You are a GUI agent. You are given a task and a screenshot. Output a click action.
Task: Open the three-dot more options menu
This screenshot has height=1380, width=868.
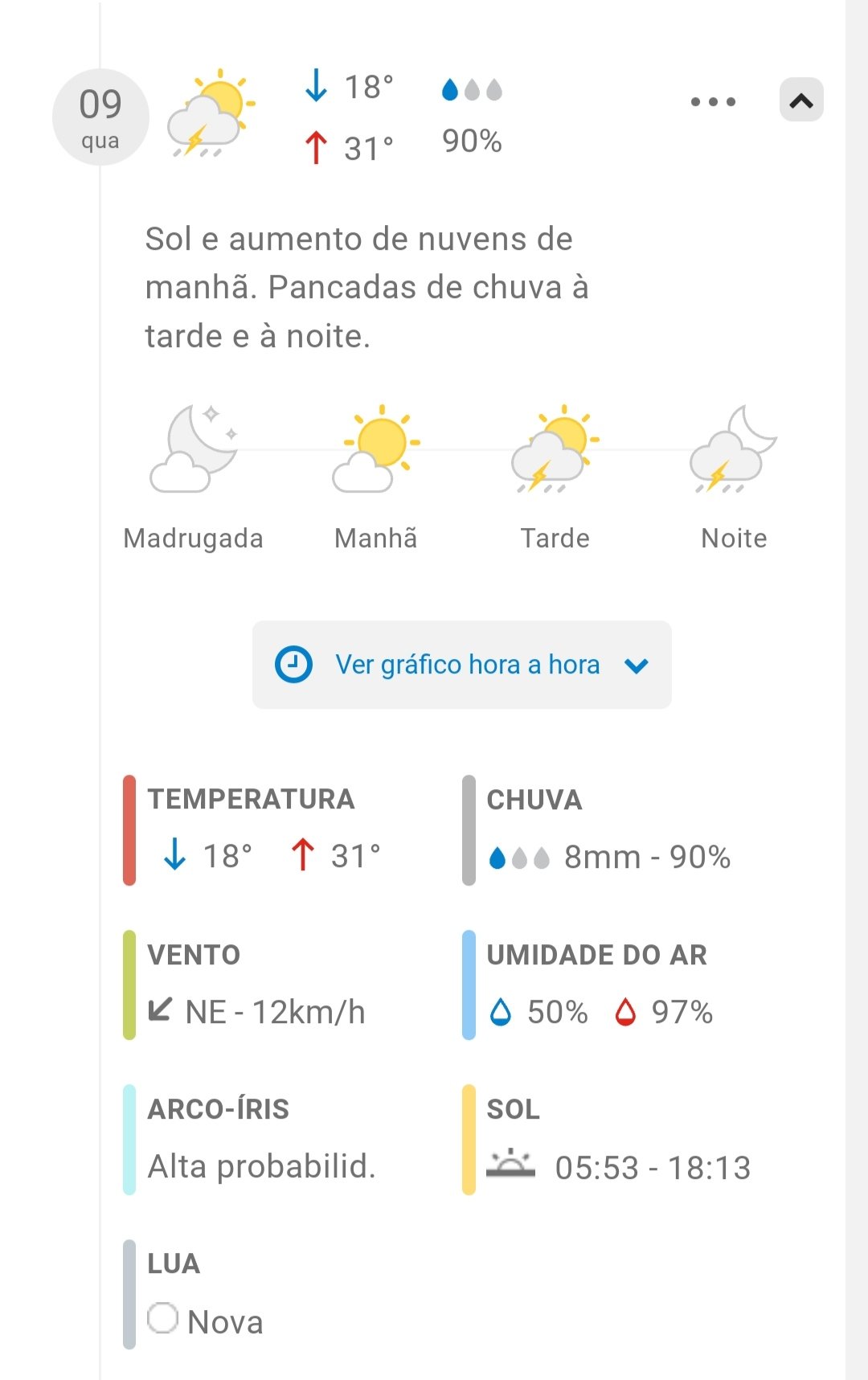click(713, 102)
